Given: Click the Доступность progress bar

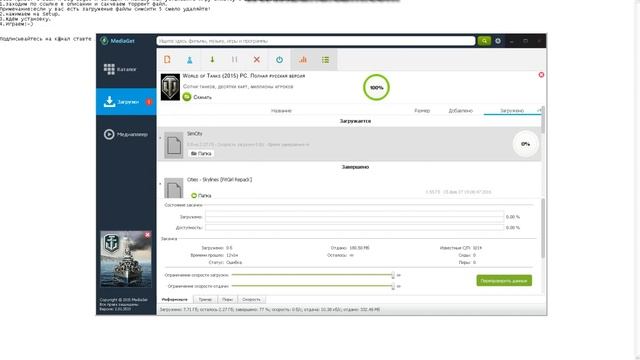Looking at the screenshot, I should (354, 228).
